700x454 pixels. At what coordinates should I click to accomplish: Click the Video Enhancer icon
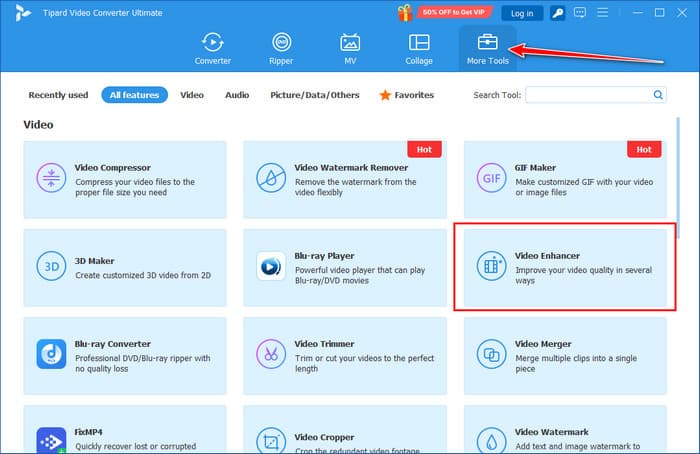click(491, 267)
